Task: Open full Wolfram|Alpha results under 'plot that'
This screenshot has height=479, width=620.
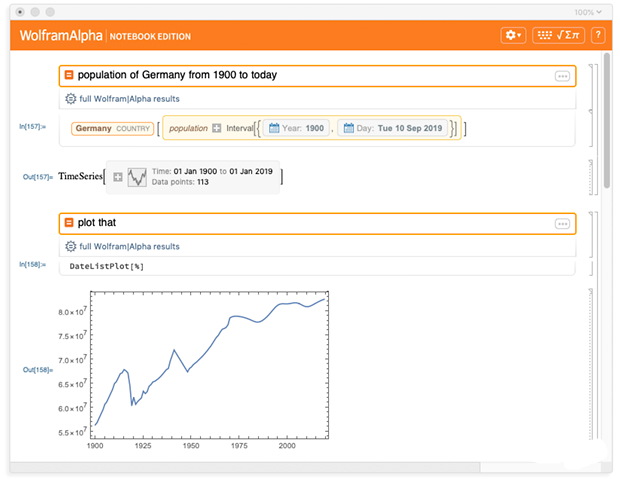Action: [x=129, y=246]
